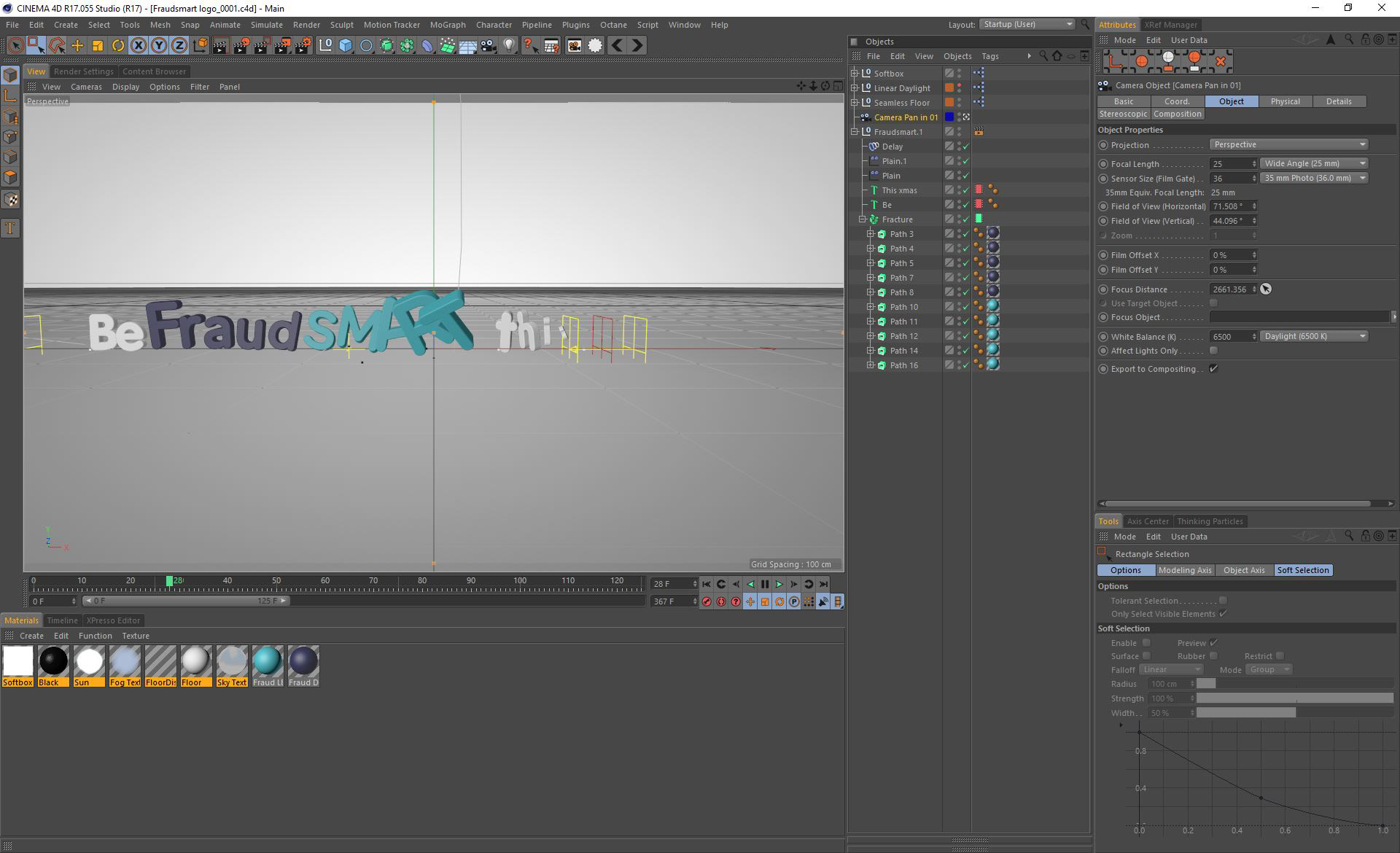Switch to the Render Settings tab
Image resolution: width=1400 pixels, height=853 pixels.
pos(84,71)
